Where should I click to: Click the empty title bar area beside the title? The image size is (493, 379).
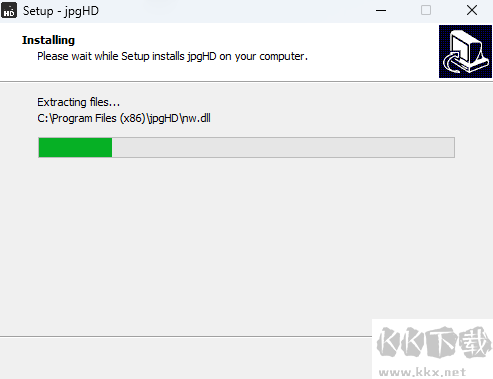click(233, 11)
